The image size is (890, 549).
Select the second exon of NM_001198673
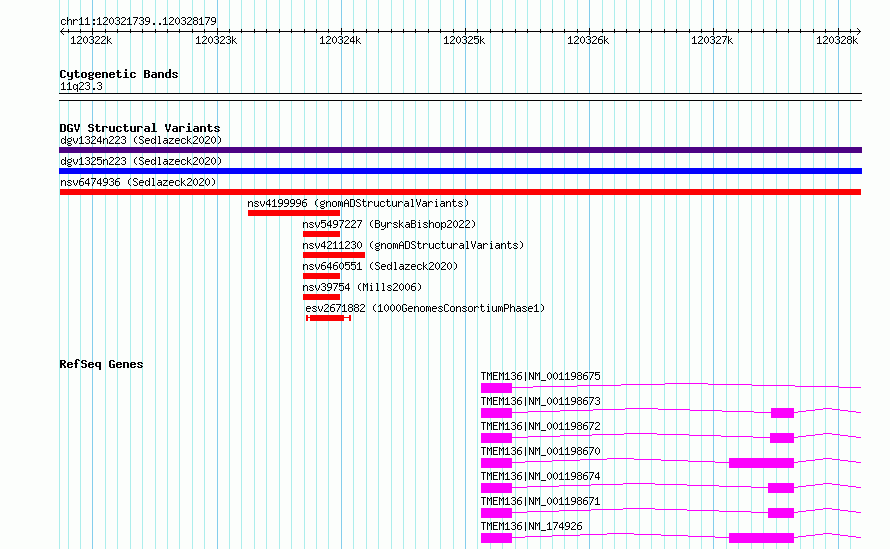point(782,413)
